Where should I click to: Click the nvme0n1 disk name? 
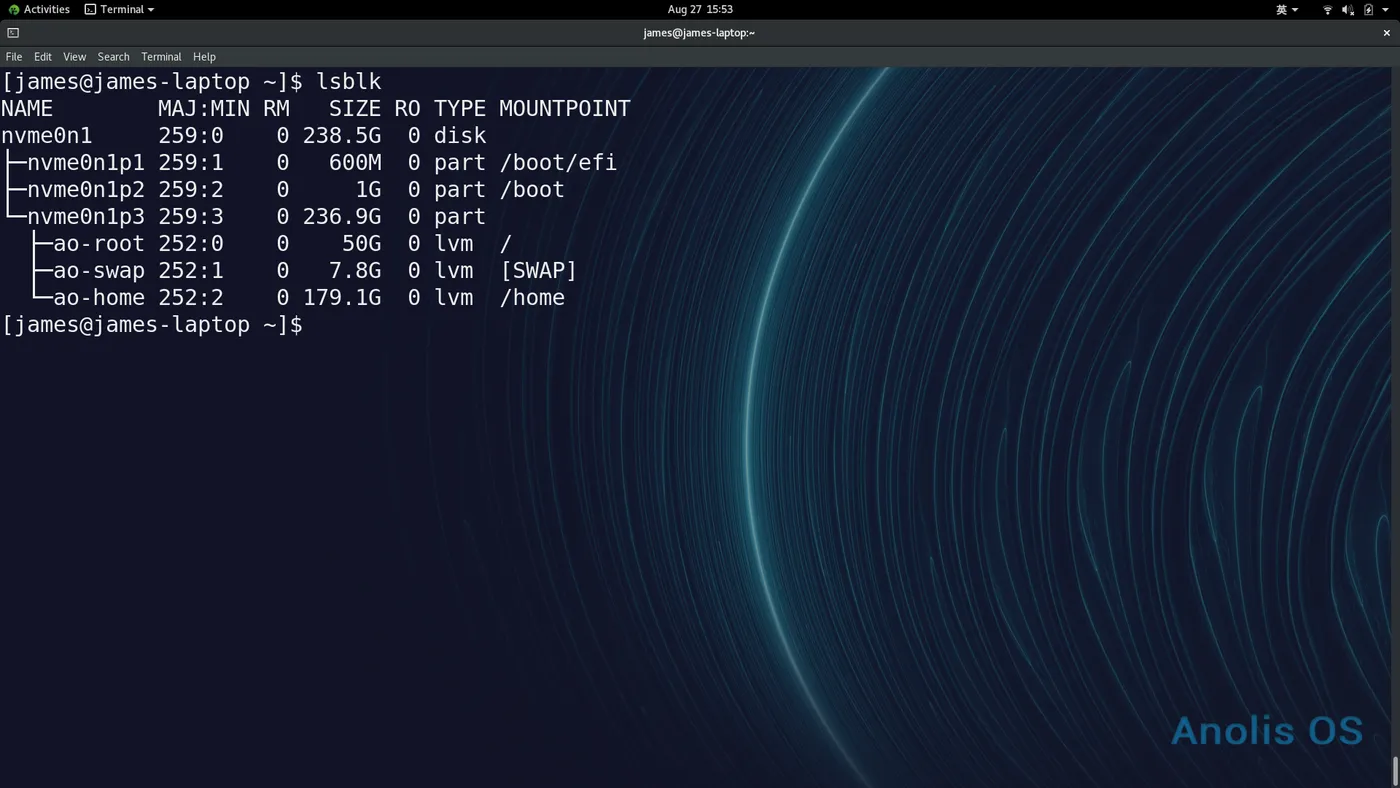(x=47, y=135)
